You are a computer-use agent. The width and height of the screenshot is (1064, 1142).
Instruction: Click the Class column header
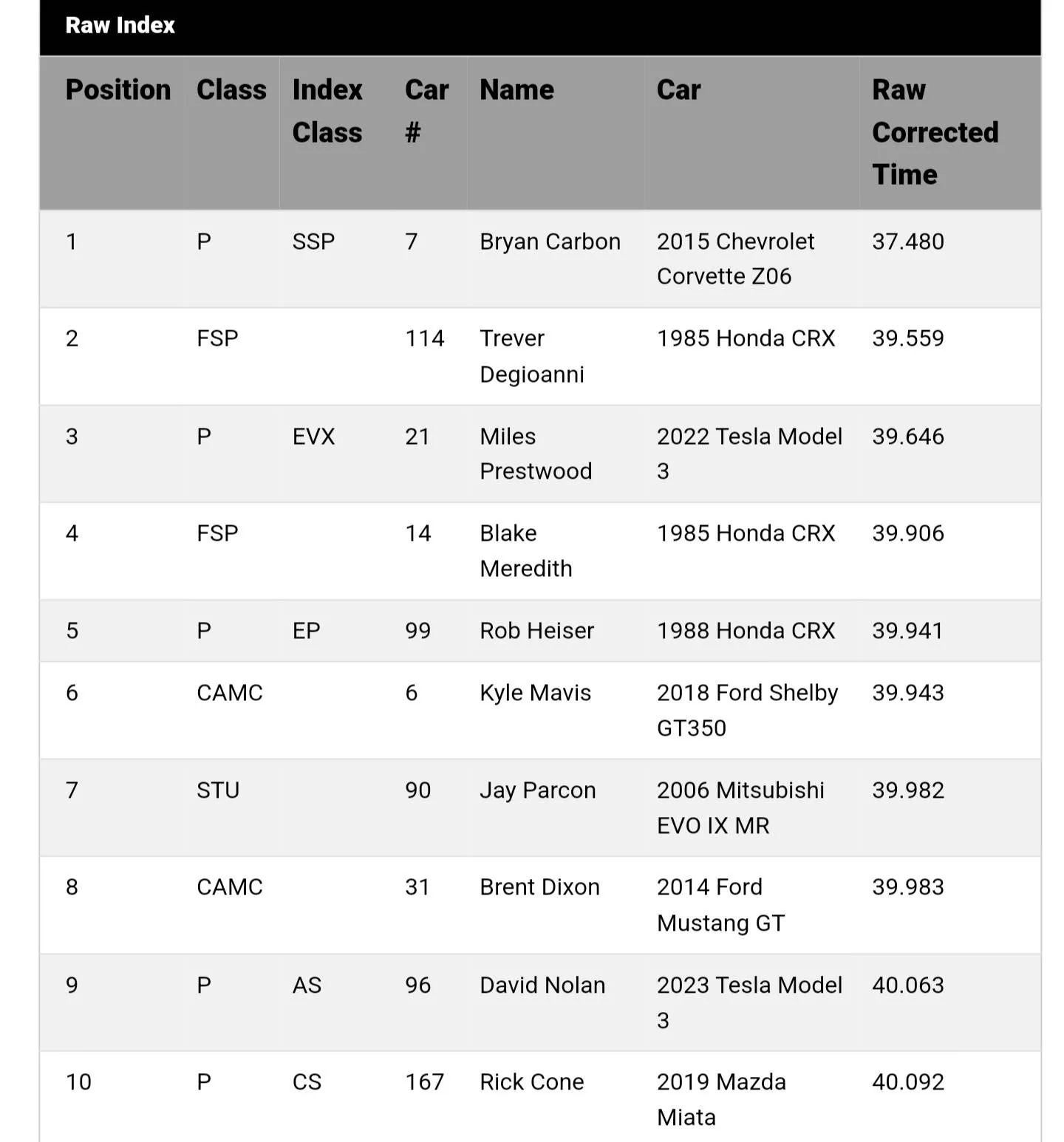(231, 89)
